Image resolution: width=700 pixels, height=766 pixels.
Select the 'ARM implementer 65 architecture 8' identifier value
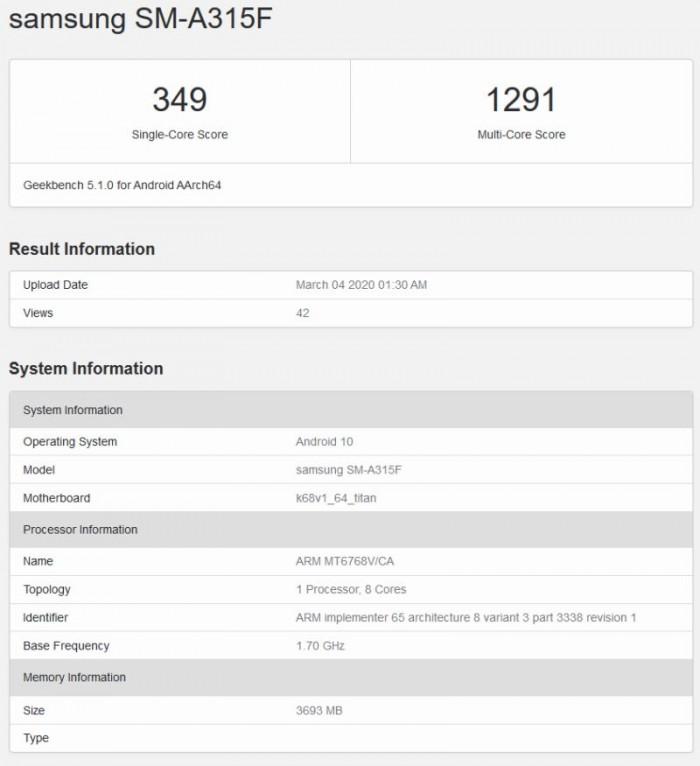466,617
